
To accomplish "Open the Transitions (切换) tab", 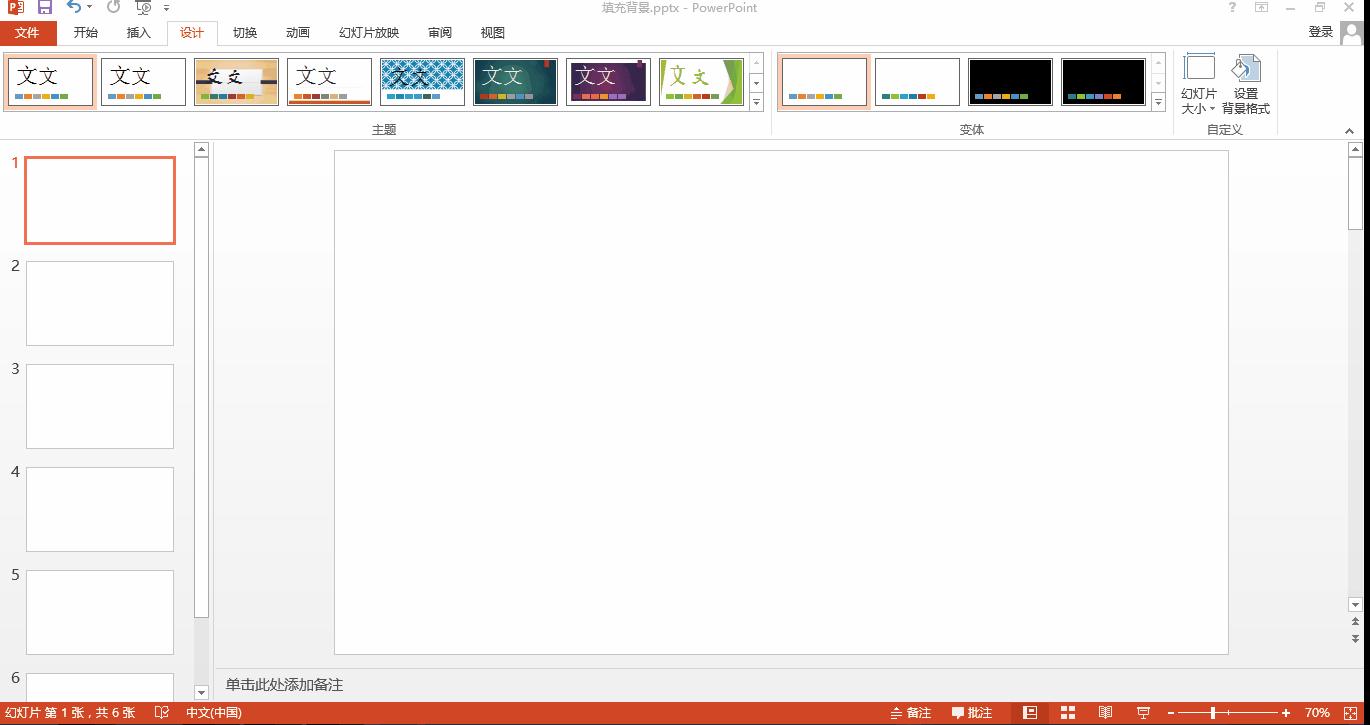I will pos(245,32).
